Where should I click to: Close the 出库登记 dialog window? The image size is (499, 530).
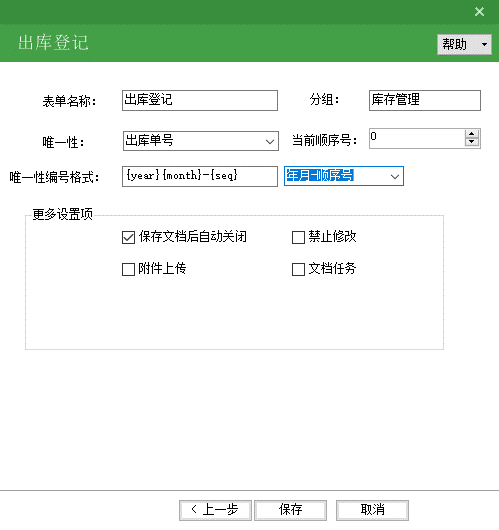pos(479,12)
